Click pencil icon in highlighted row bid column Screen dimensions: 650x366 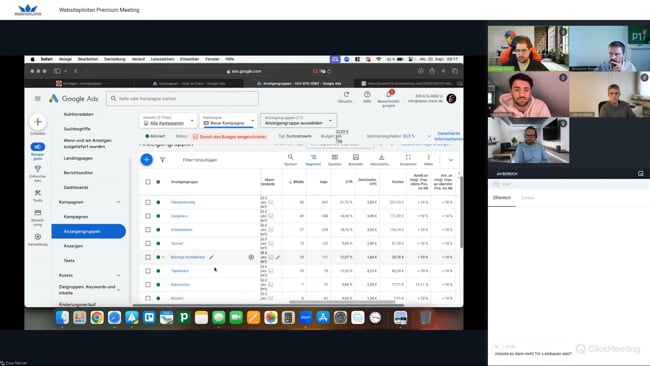point(278,257)
